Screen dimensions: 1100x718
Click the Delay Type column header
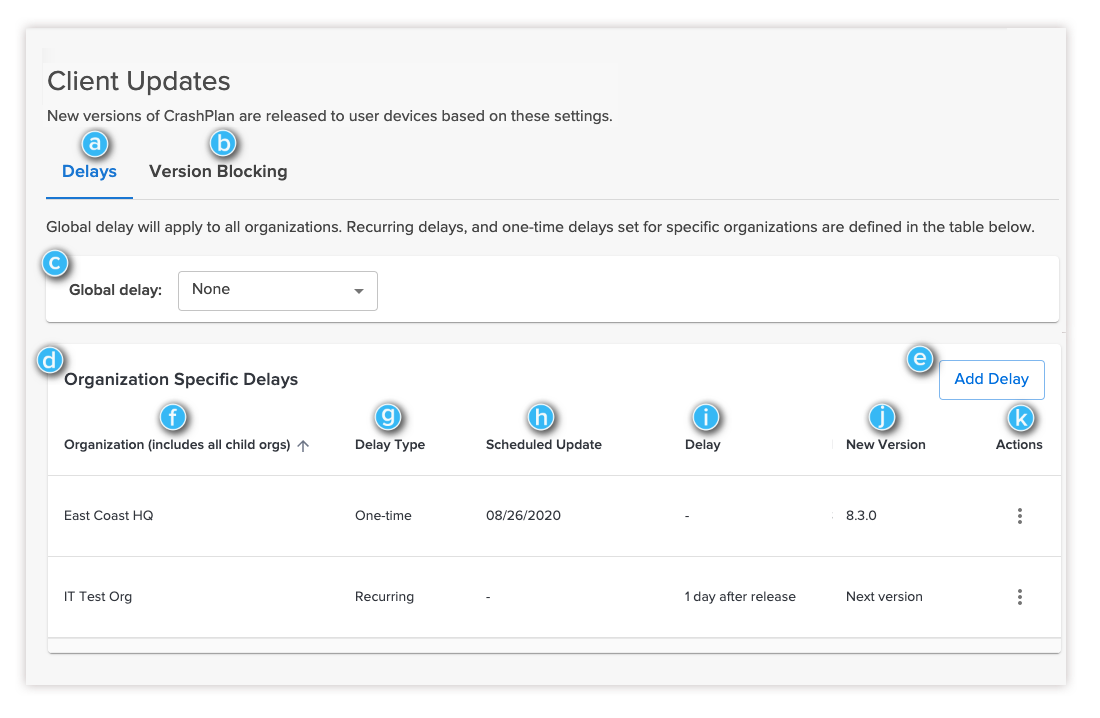[x=390, y=444]
